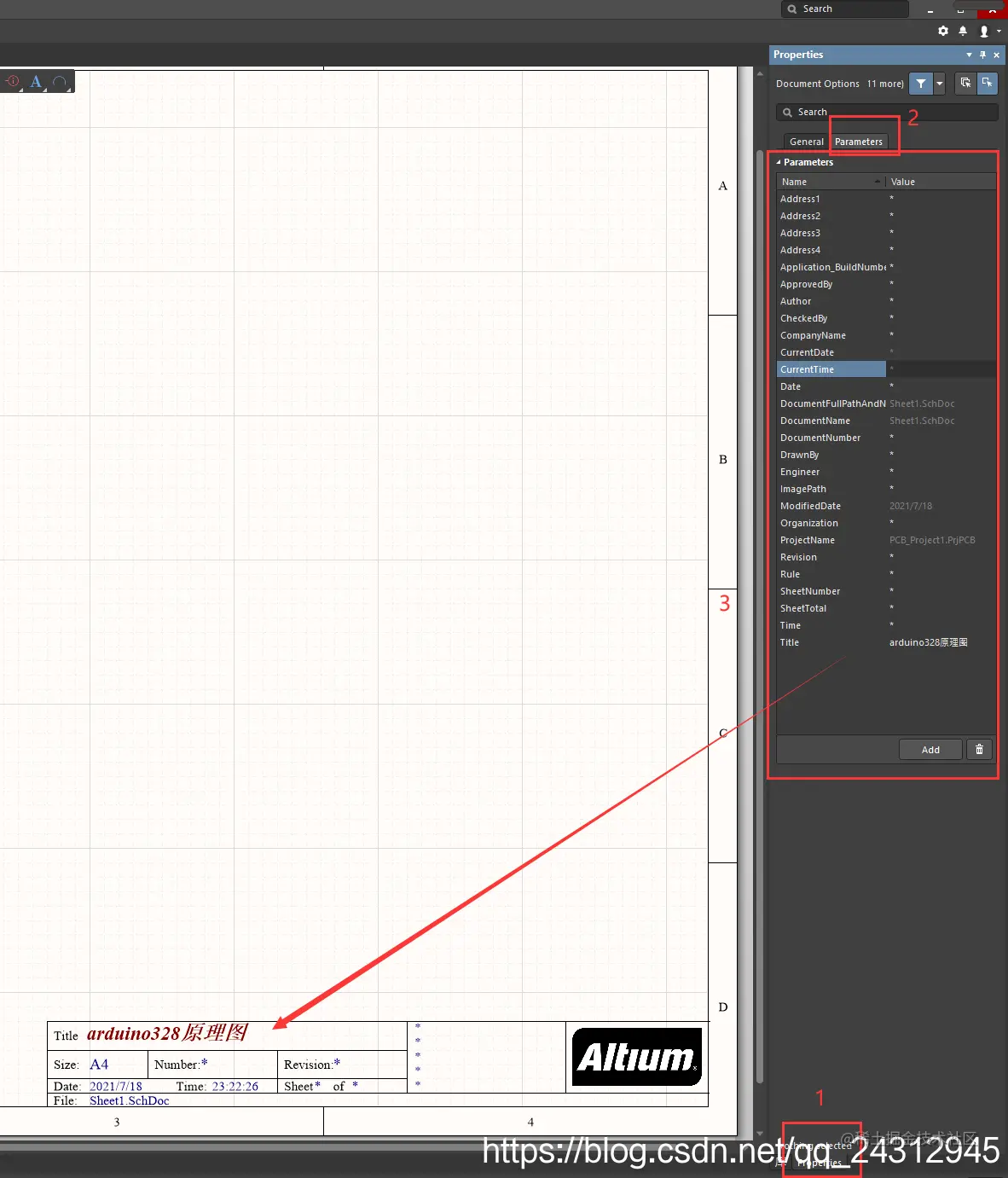1008x1178 pixels.
Task: Click the Properties panel Search field
Action: [x=887, y=112]
